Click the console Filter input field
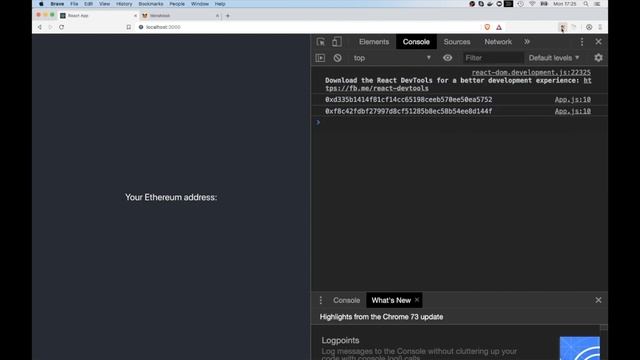This screenshot has height=360, width=640. click(x=493, y=58)
